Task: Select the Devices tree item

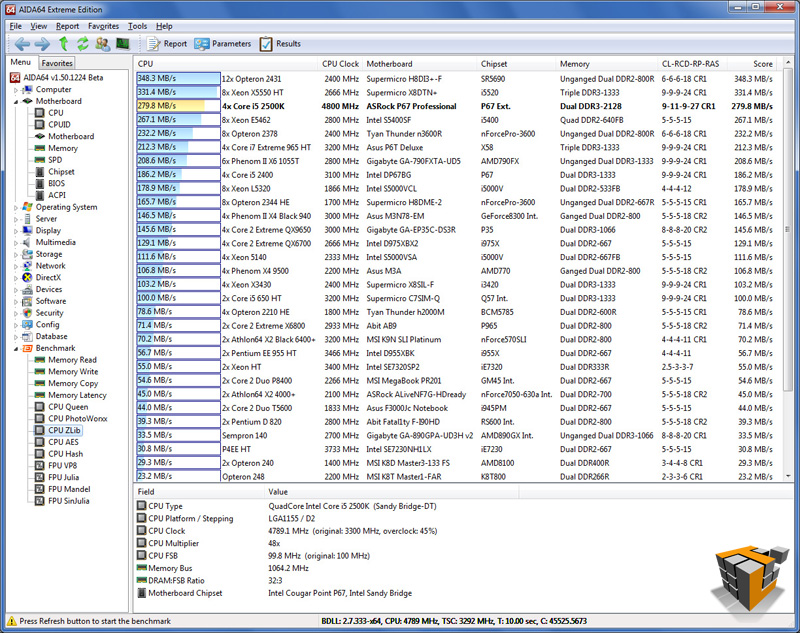Action: [x=49, y=289]
